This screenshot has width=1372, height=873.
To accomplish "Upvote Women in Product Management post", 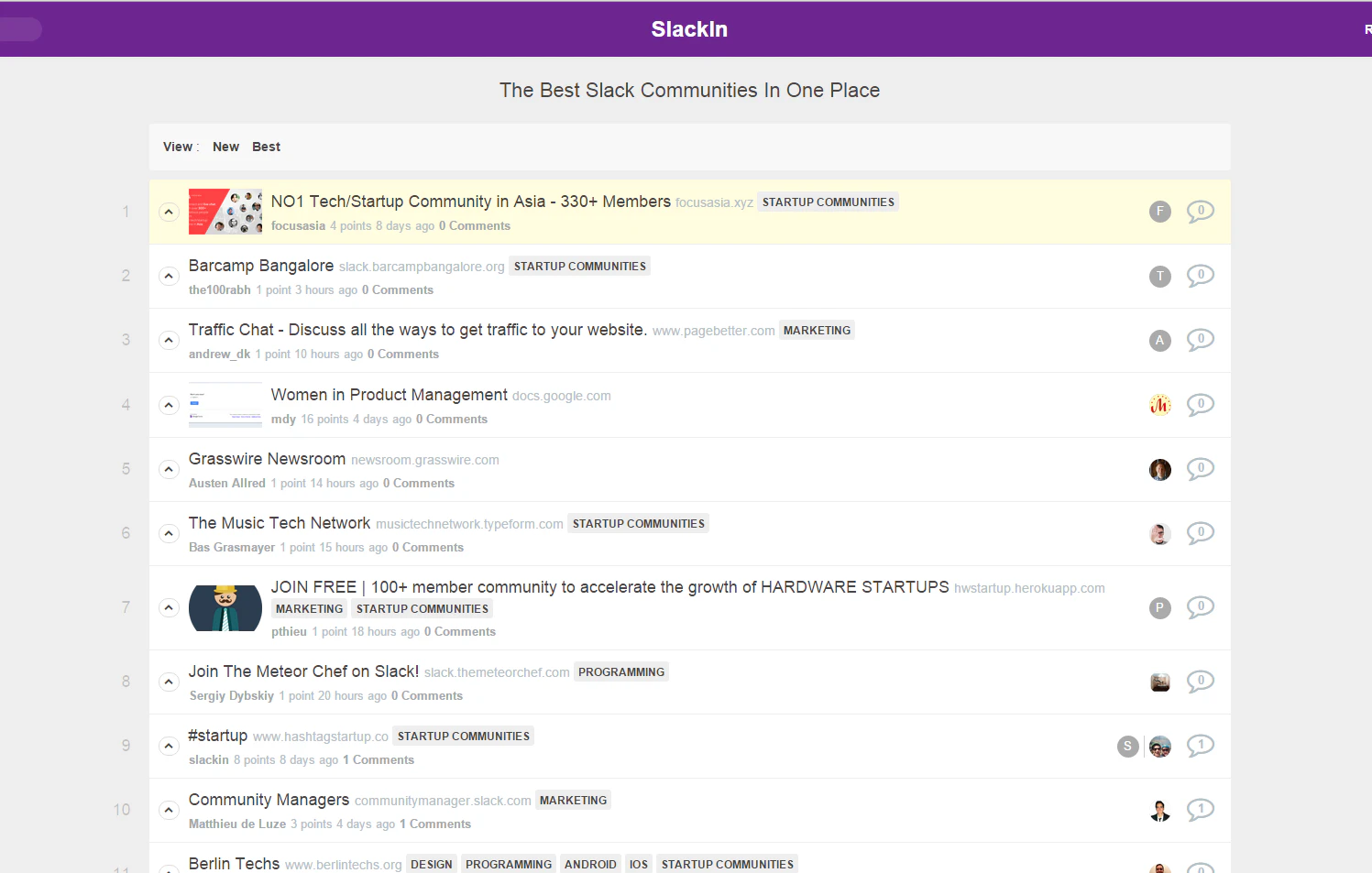I will tap(169, 405).
